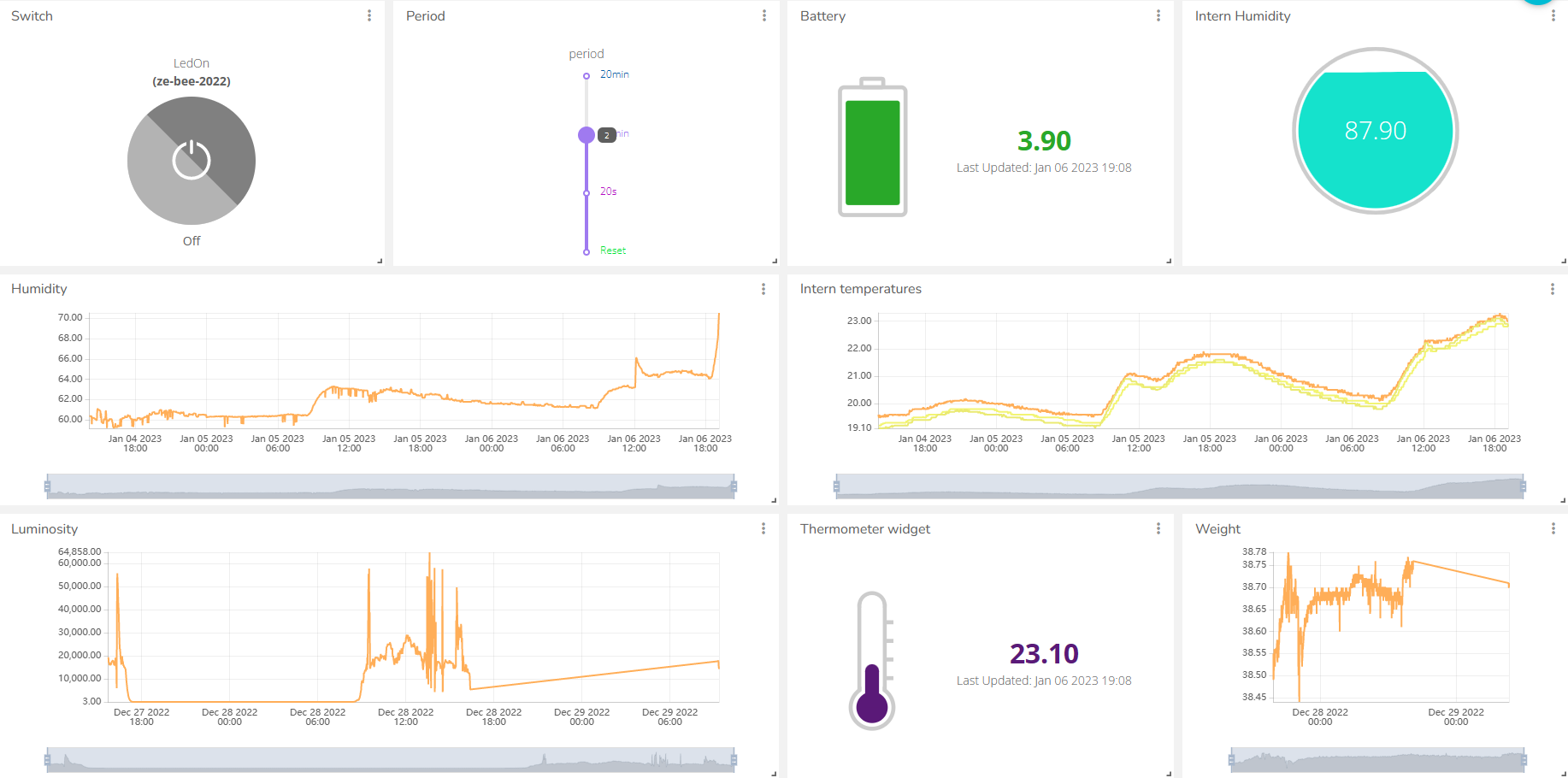Image resolution: width=1568 pixels, height=778 pixels.
Task: Click the Thermometer Last Updated timestamp
Action: pyautogui.click(x=1044, y=681)
